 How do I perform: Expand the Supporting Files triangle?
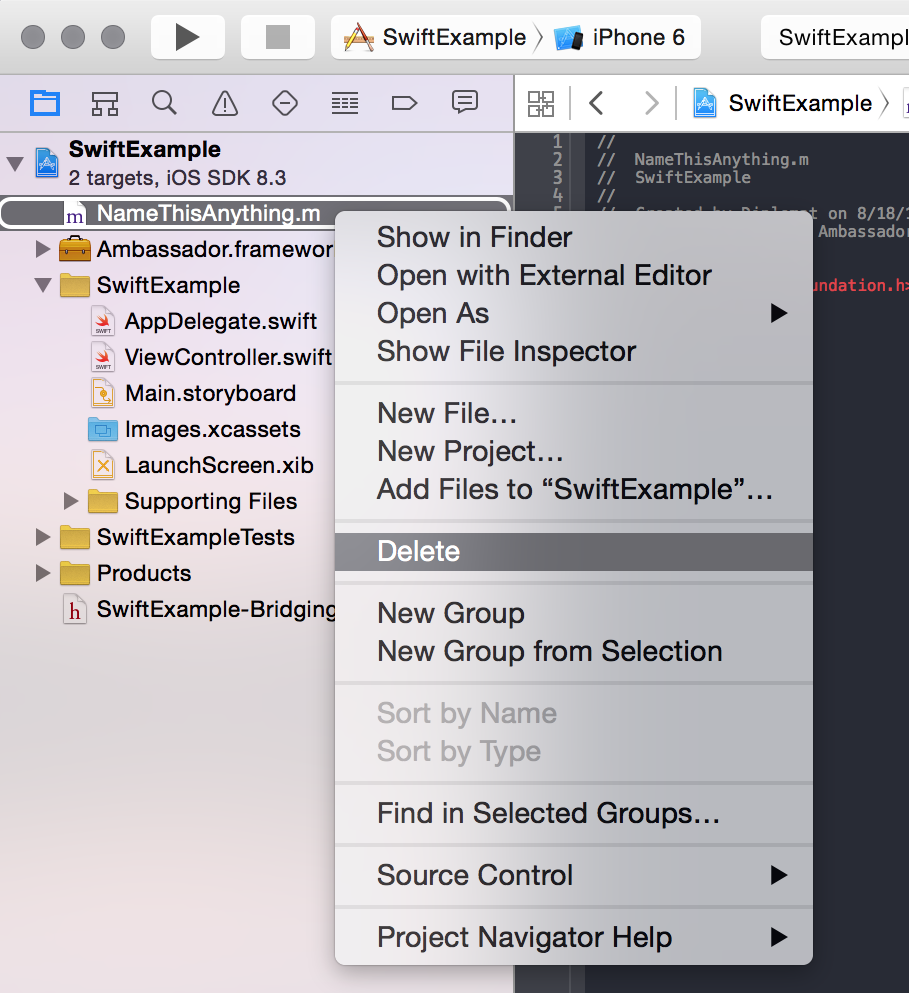[x=71, y=502]
